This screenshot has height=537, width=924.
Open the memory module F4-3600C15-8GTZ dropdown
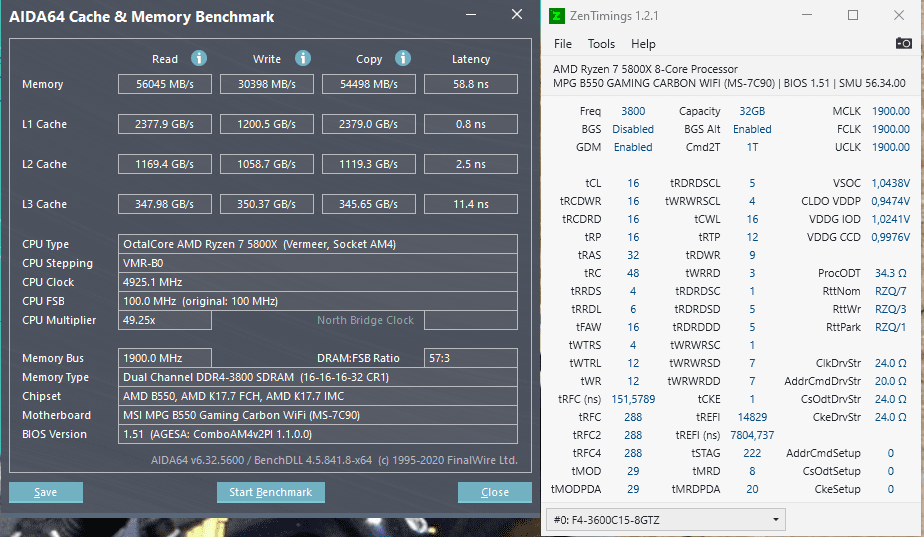(x=666, y=520)
